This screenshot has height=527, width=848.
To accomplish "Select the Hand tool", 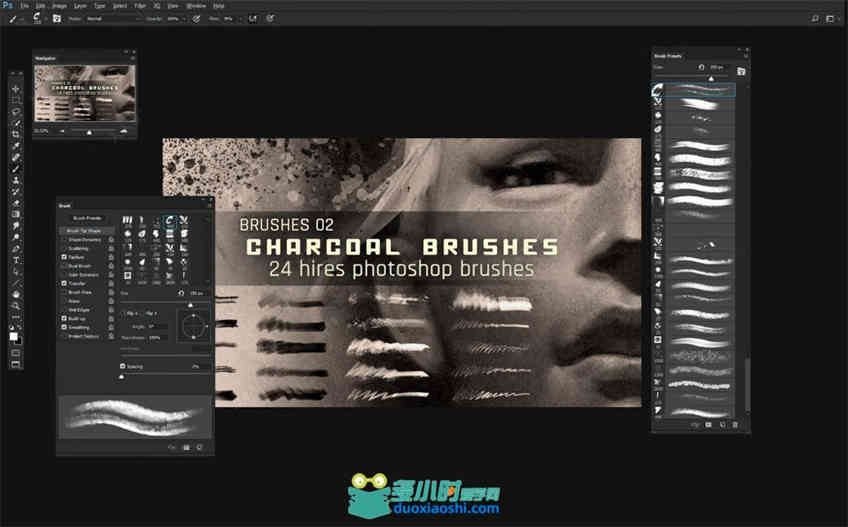I will pos(16,294).
